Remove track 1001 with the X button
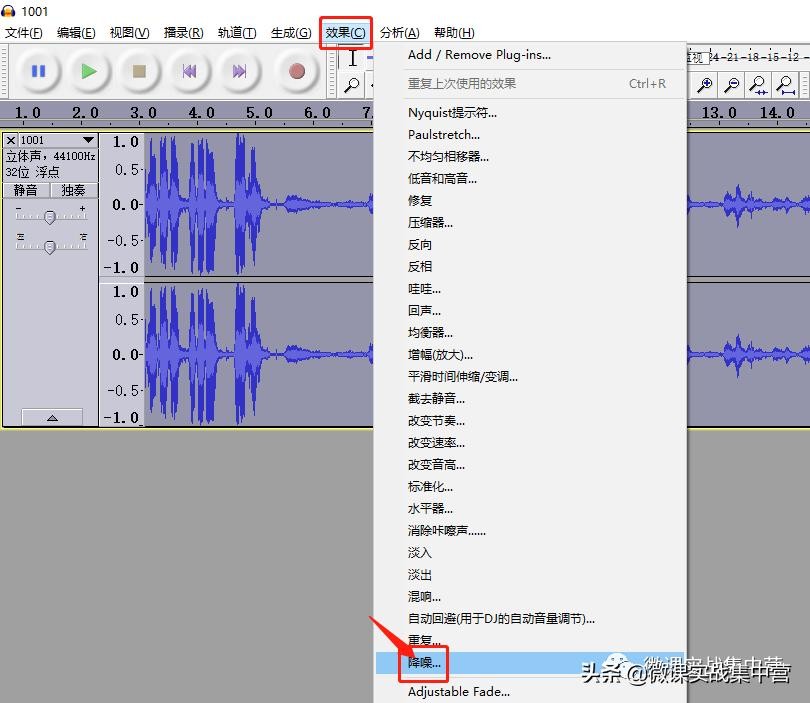810x703 pixels. pyautogui.click(x=11, y=140)
